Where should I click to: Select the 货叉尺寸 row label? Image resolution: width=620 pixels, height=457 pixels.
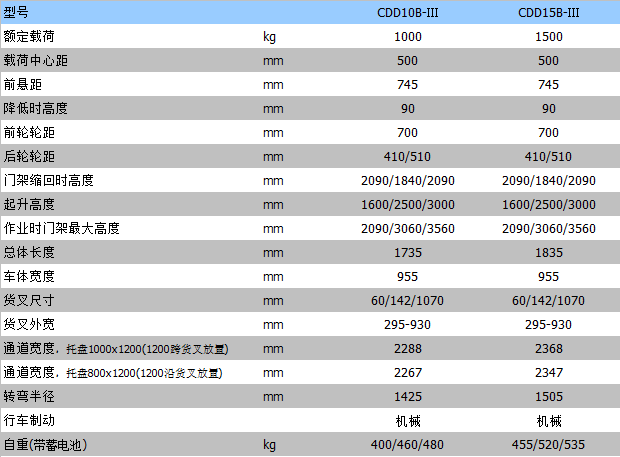(x=29, y=300)
